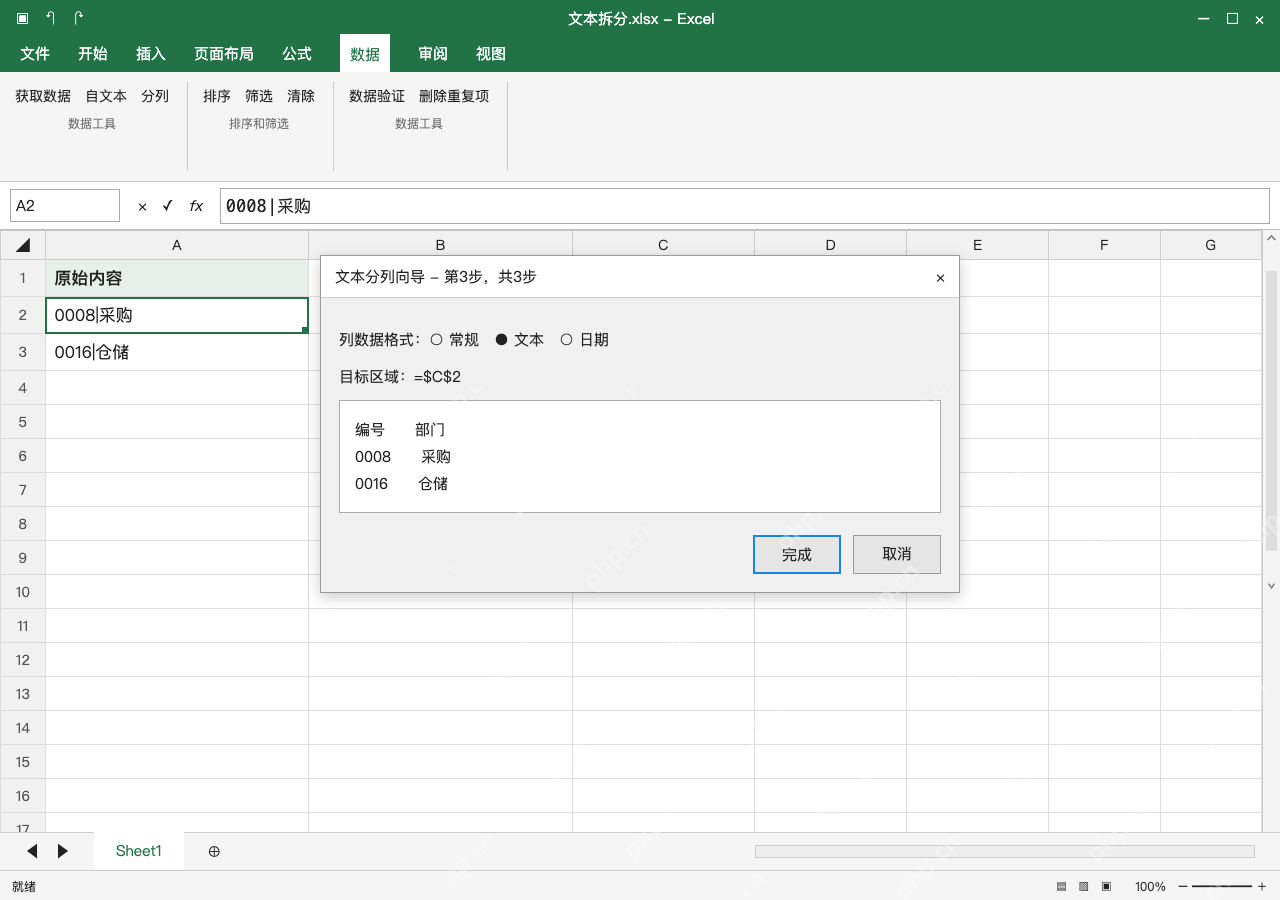Viewport: 1280px width, 900px height.
Task: Close the 文本分列向导 dialog with ×
Action: (940, 278)
